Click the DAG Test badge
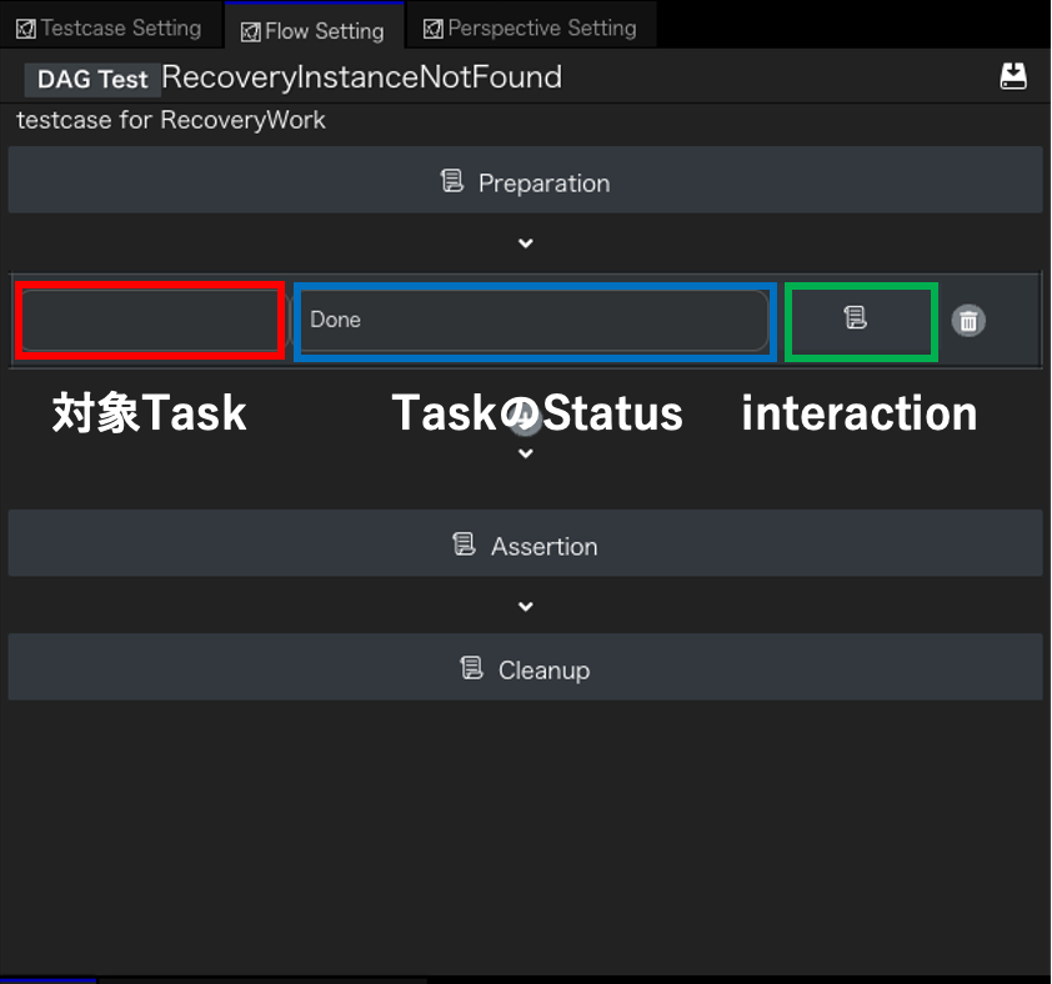1052x984 pixels. 92,79
